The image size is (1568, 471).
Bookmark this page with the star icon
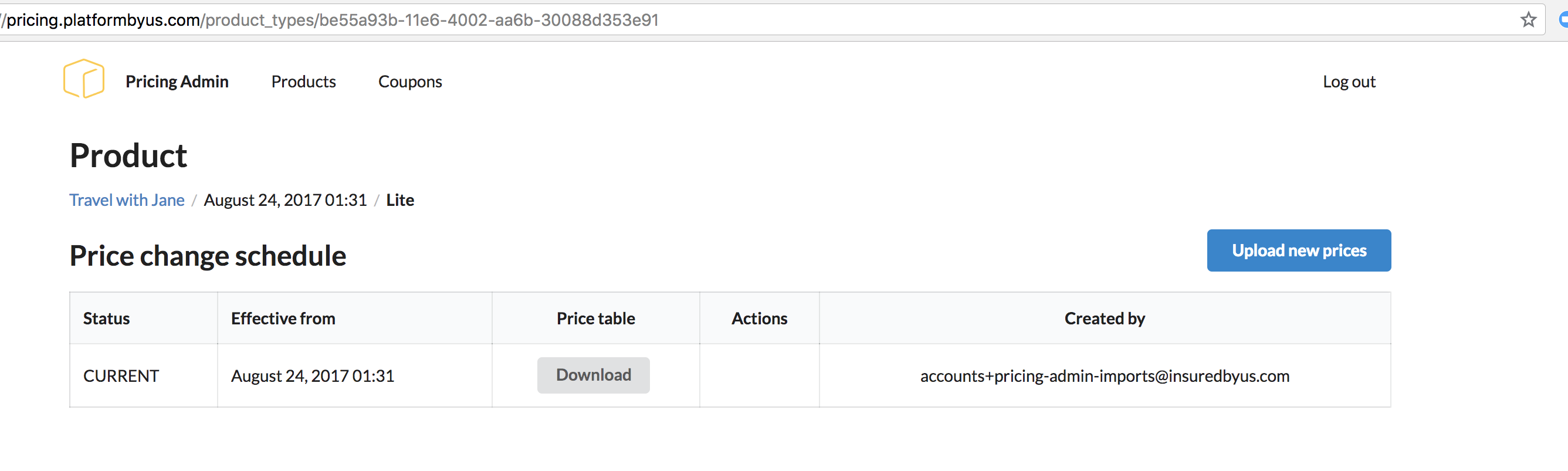[1528, 20]
